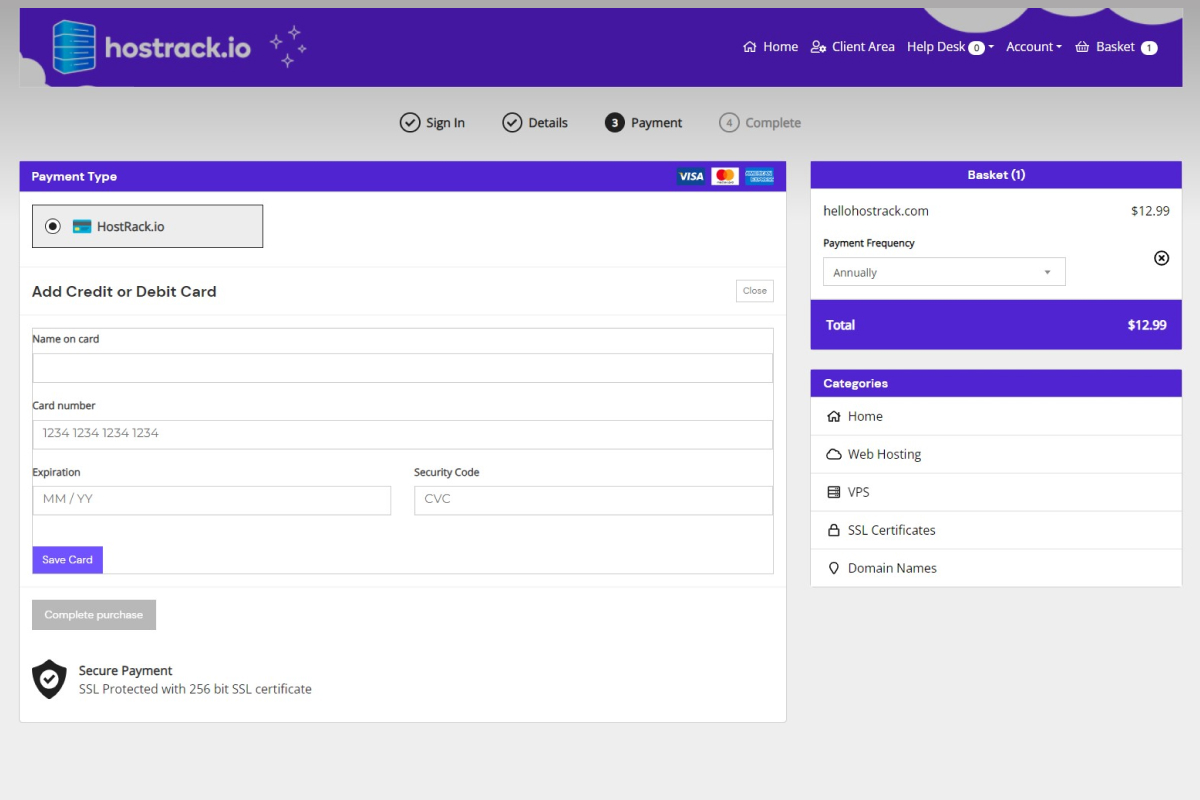This screenshot has width=1200, height=800.
Task: Click the step 3 Payment number badge
Action: click(x=614, y=123)
